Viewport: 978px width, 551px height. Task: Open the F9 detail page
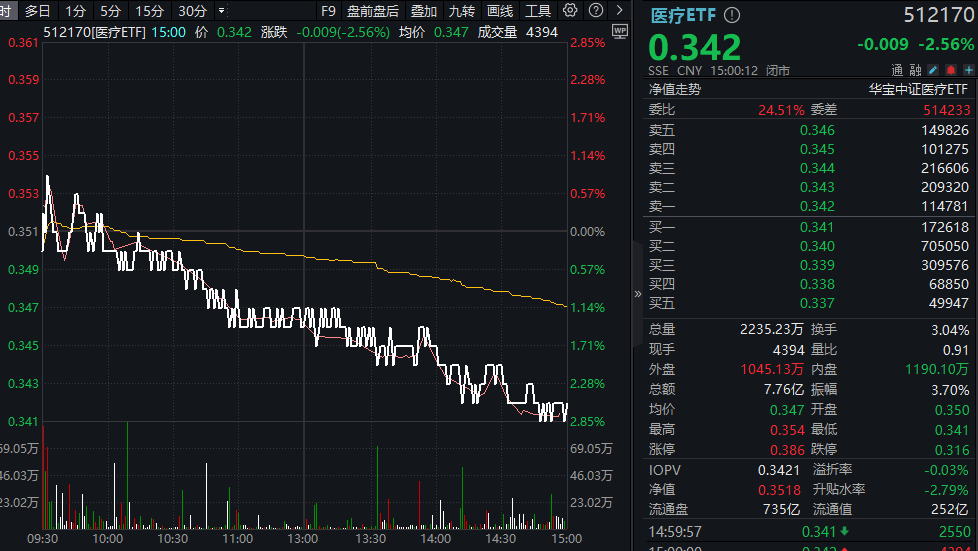click(x=328, y=11)
